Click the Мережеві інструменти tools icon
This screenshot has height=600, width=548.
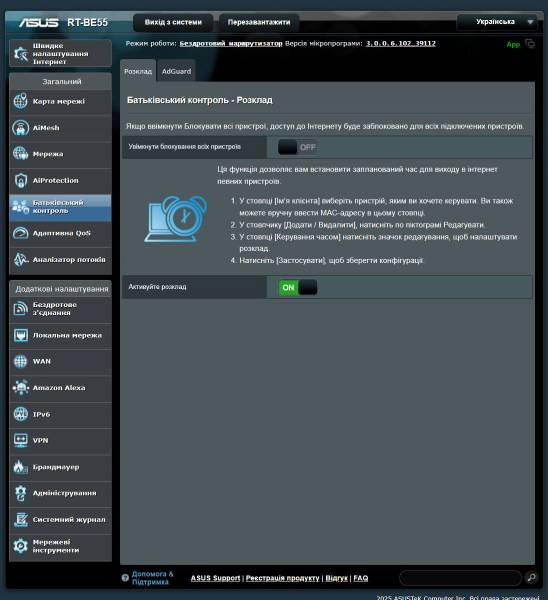click(x=21, y=546)
